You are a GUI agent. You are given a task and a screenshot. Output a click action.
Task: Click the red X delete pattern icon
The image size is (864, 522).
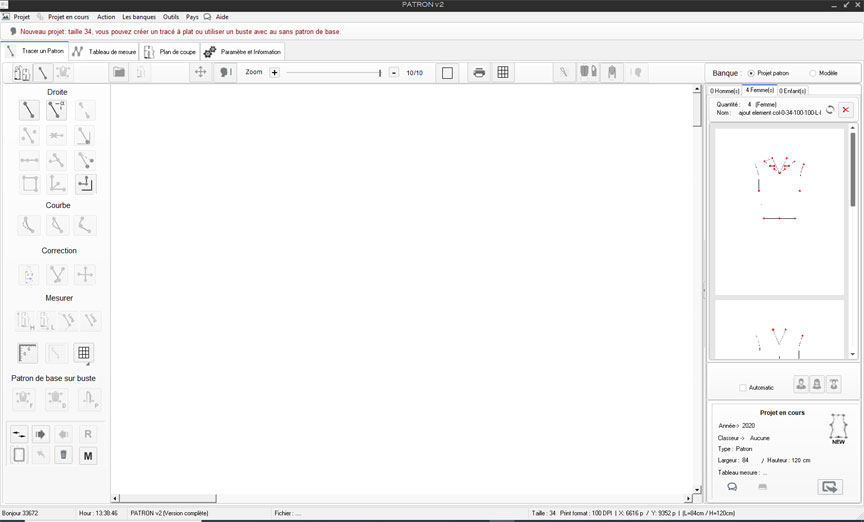pyautogui.click(x=845, y=109)
